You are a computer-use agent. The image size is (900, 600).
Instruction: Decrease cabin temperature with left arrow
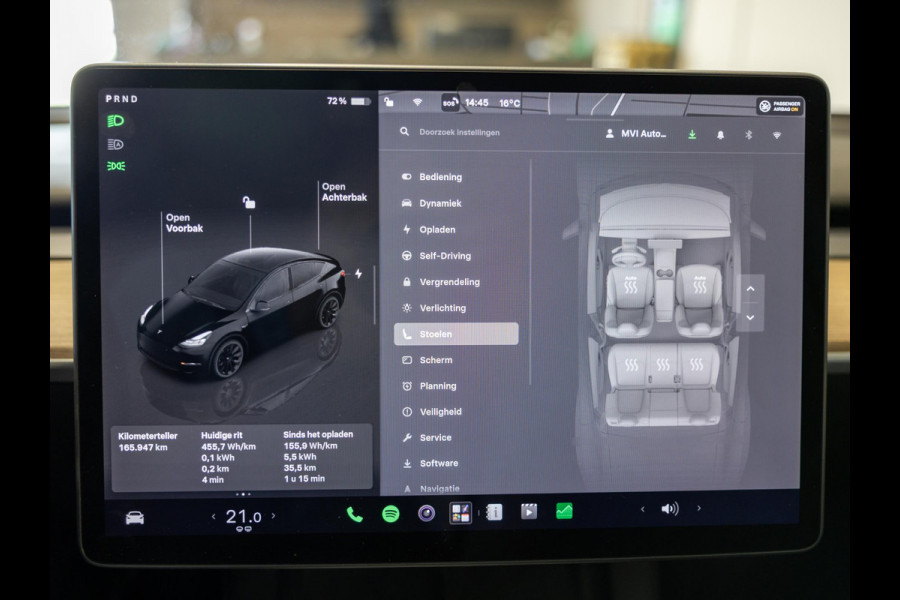coord(214,517)
